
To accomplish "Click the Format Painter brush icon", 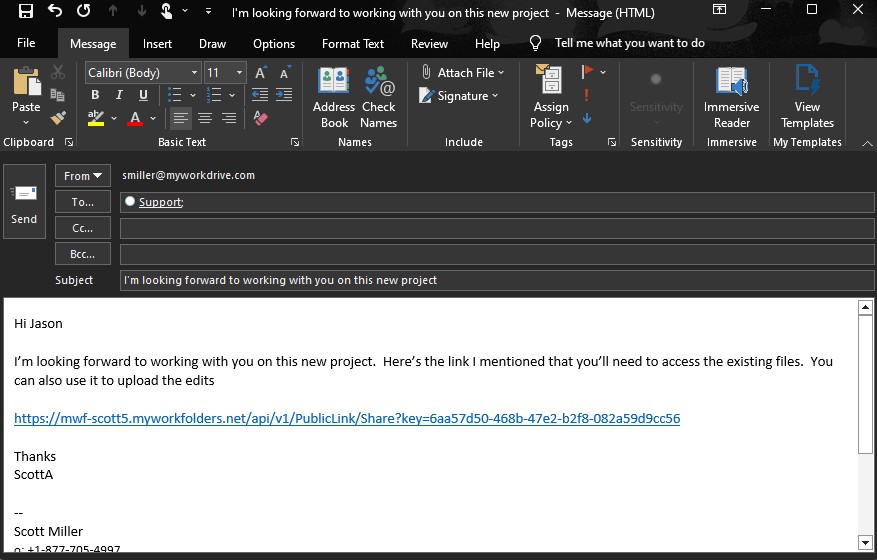I will [x=58, y=118].
